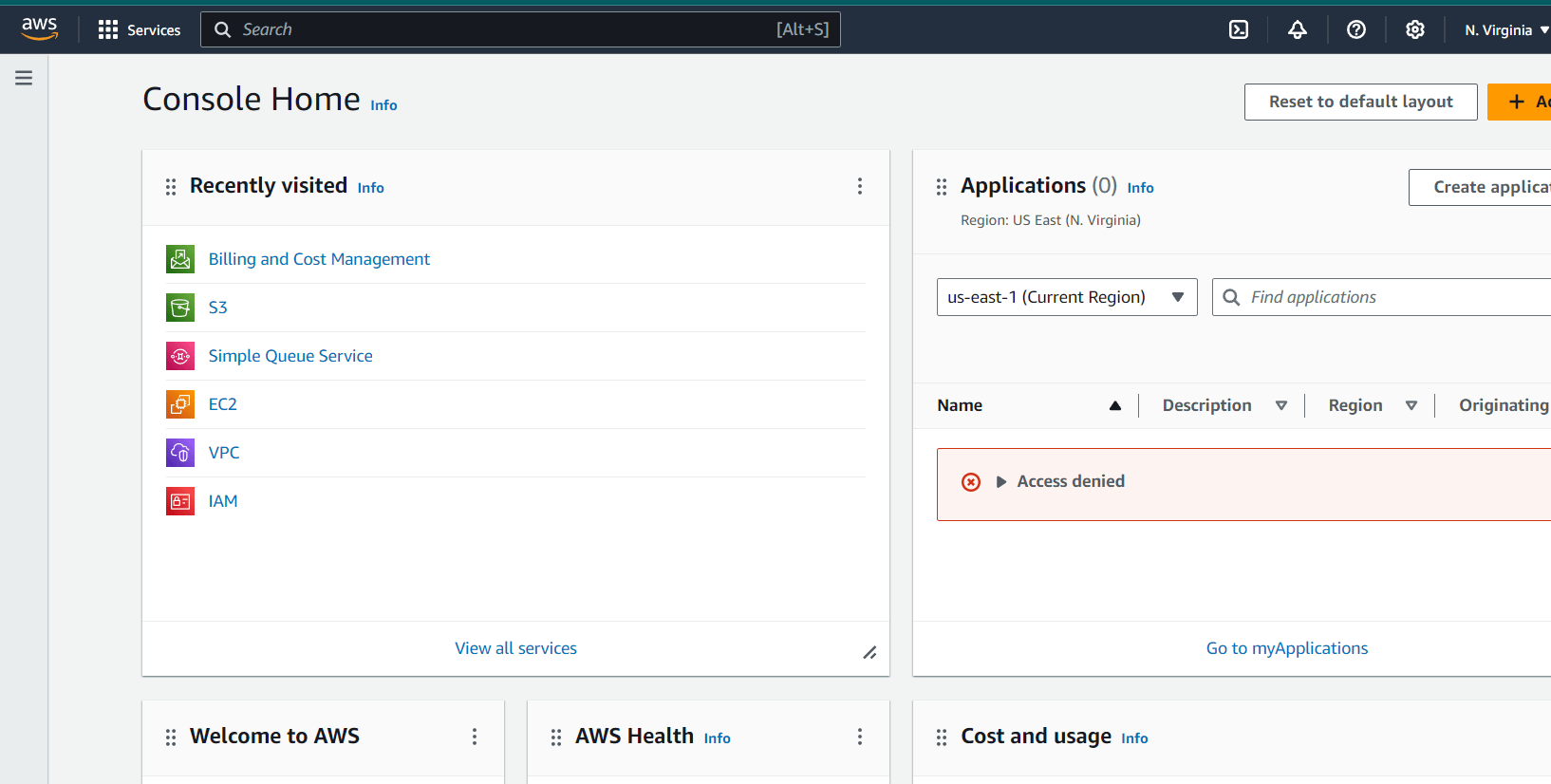Click the Billing and Cost Management icon
1551x784 pixels.
coord(180,259)
